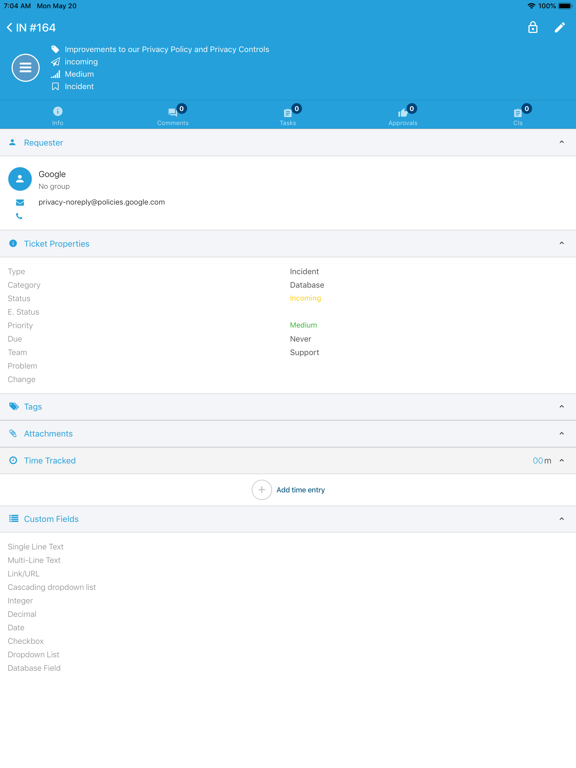Tap the Multi-Line Text field

click(34, 560)
